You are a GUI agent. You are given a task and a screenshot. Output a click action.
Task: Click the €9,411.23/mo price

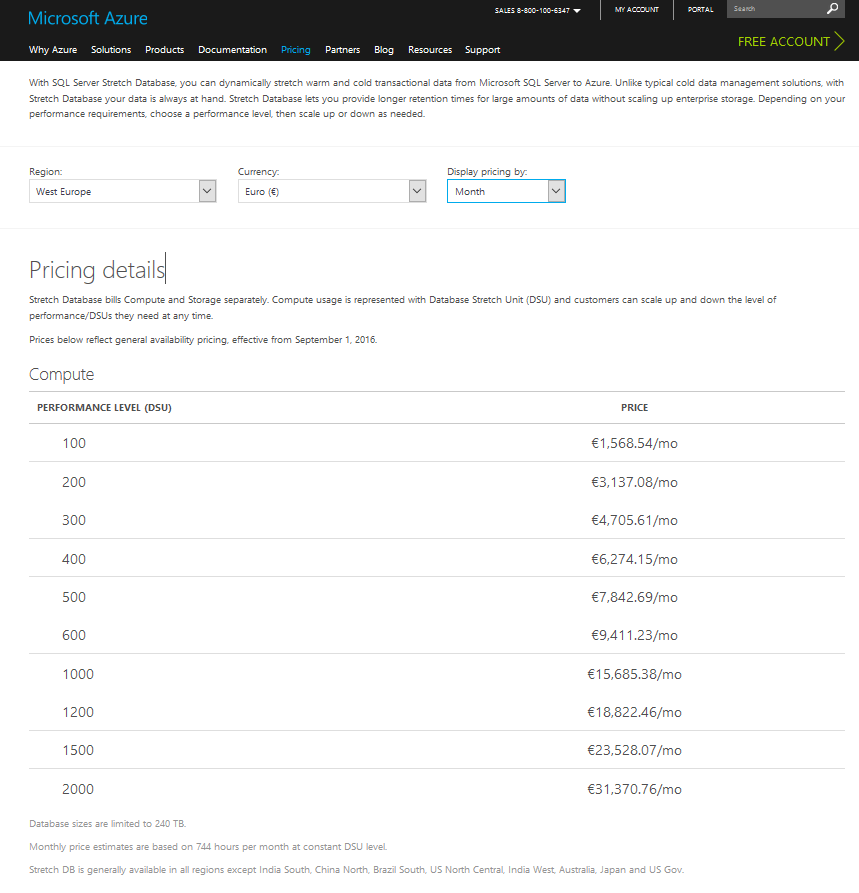(635, 635)
